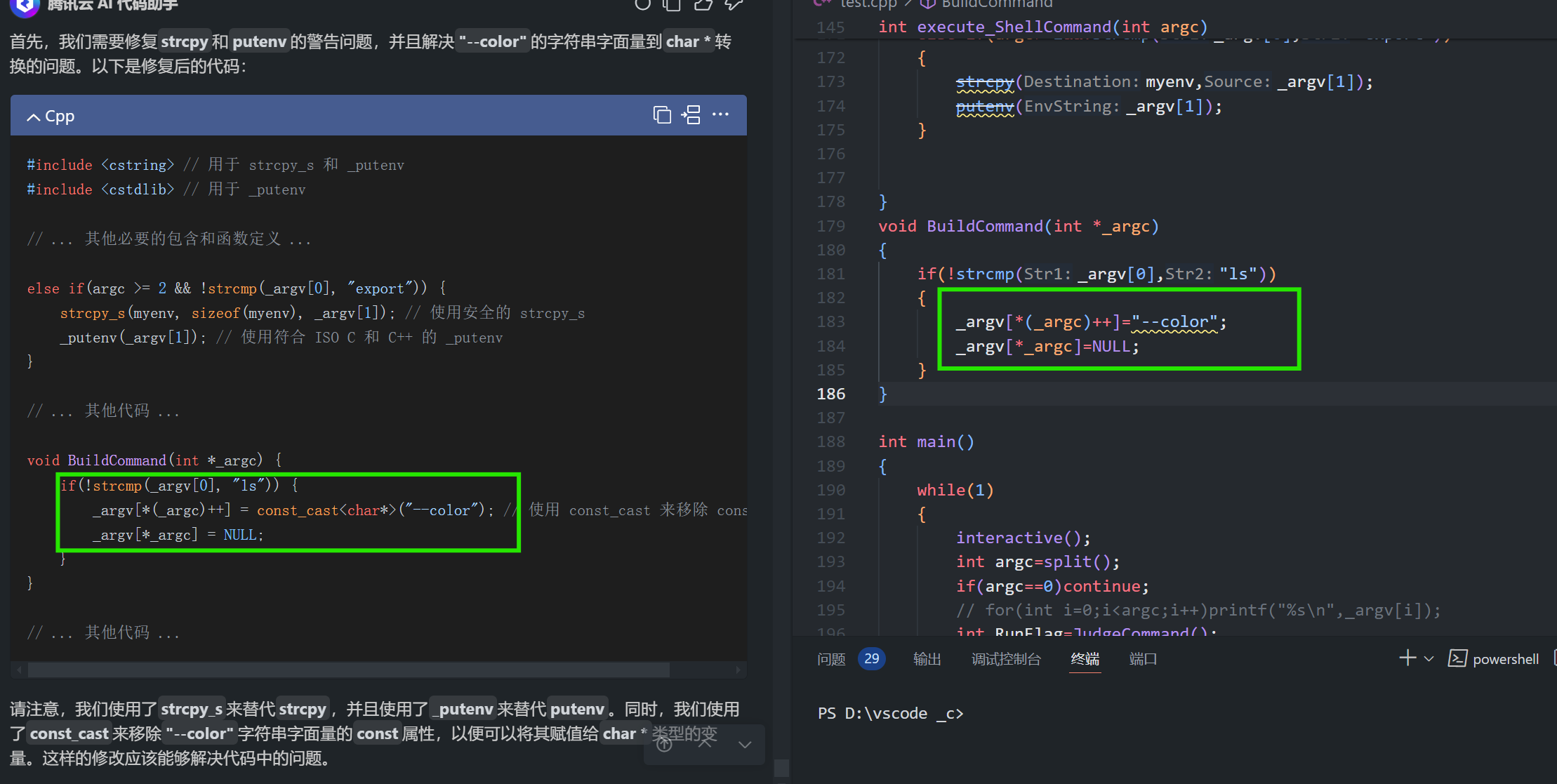This screenshot has height=784, width=1557.
Task: Add a new terminal with the plus icon
Action: point(1407,658)
